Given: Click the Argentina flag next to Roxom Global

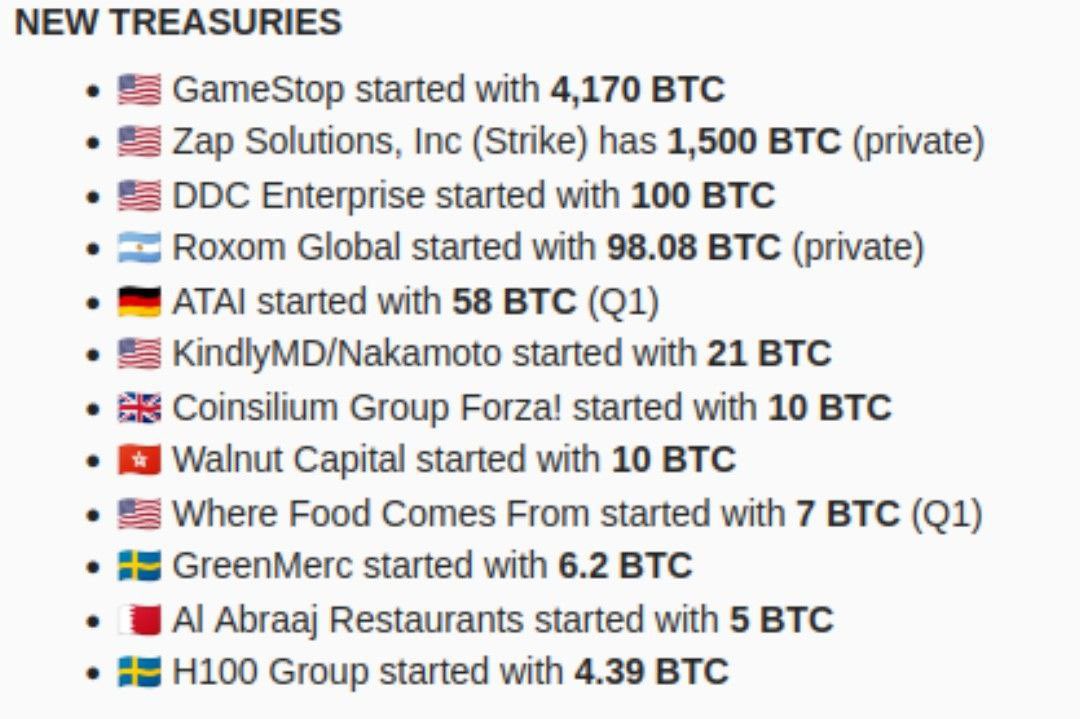Looking at the screenshot, I should pyautogui.click(x=139, y=247).
